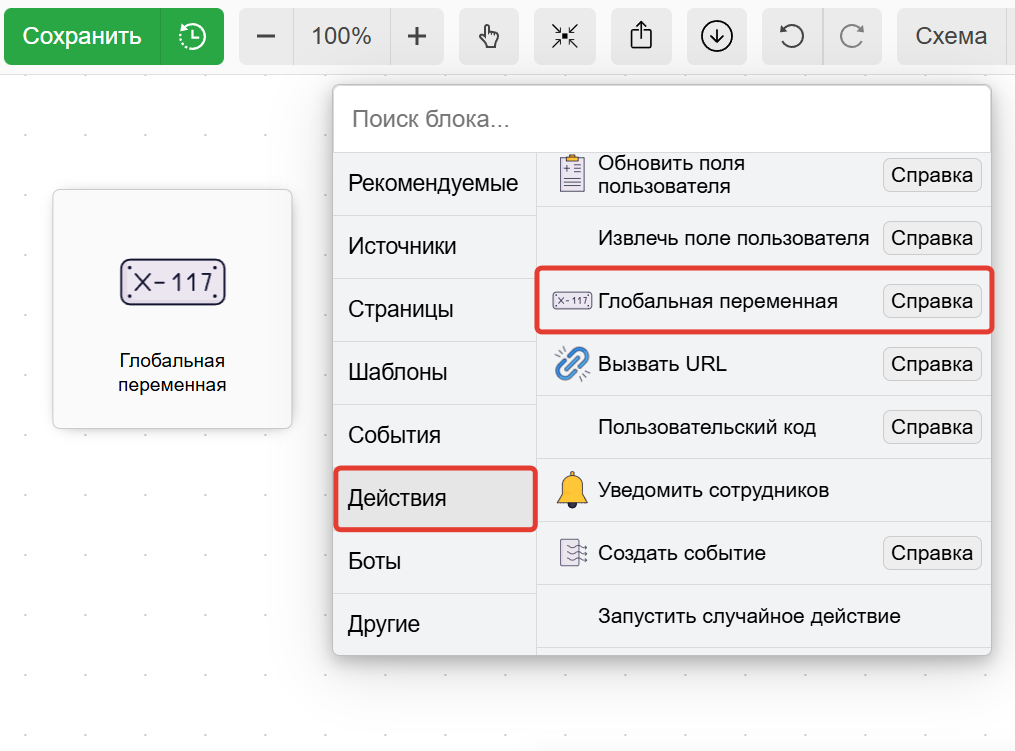Screen dimensions: 1015x751
Task: Click the download circle icon
Action: click(716, 36)
